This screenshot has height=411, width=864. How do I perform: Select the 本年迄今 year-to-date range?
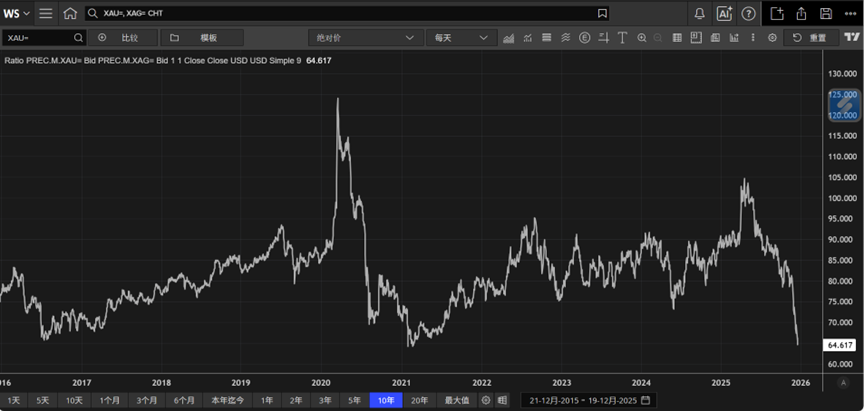click(x=228, y=401)
